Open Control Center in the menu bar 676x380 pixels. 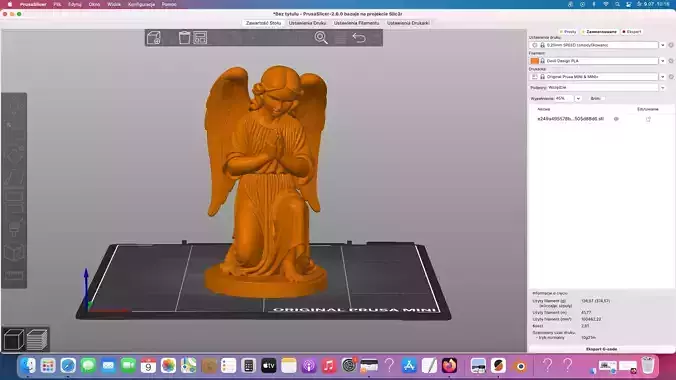[x=629, y=4]
